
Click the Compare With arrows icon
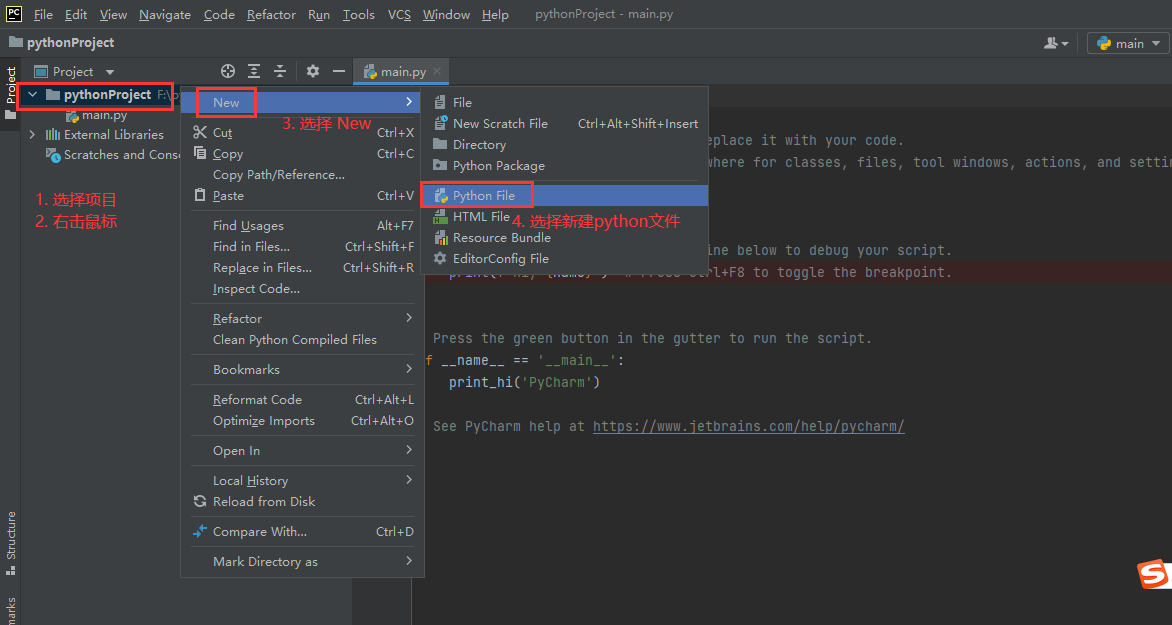pos(200,532)
